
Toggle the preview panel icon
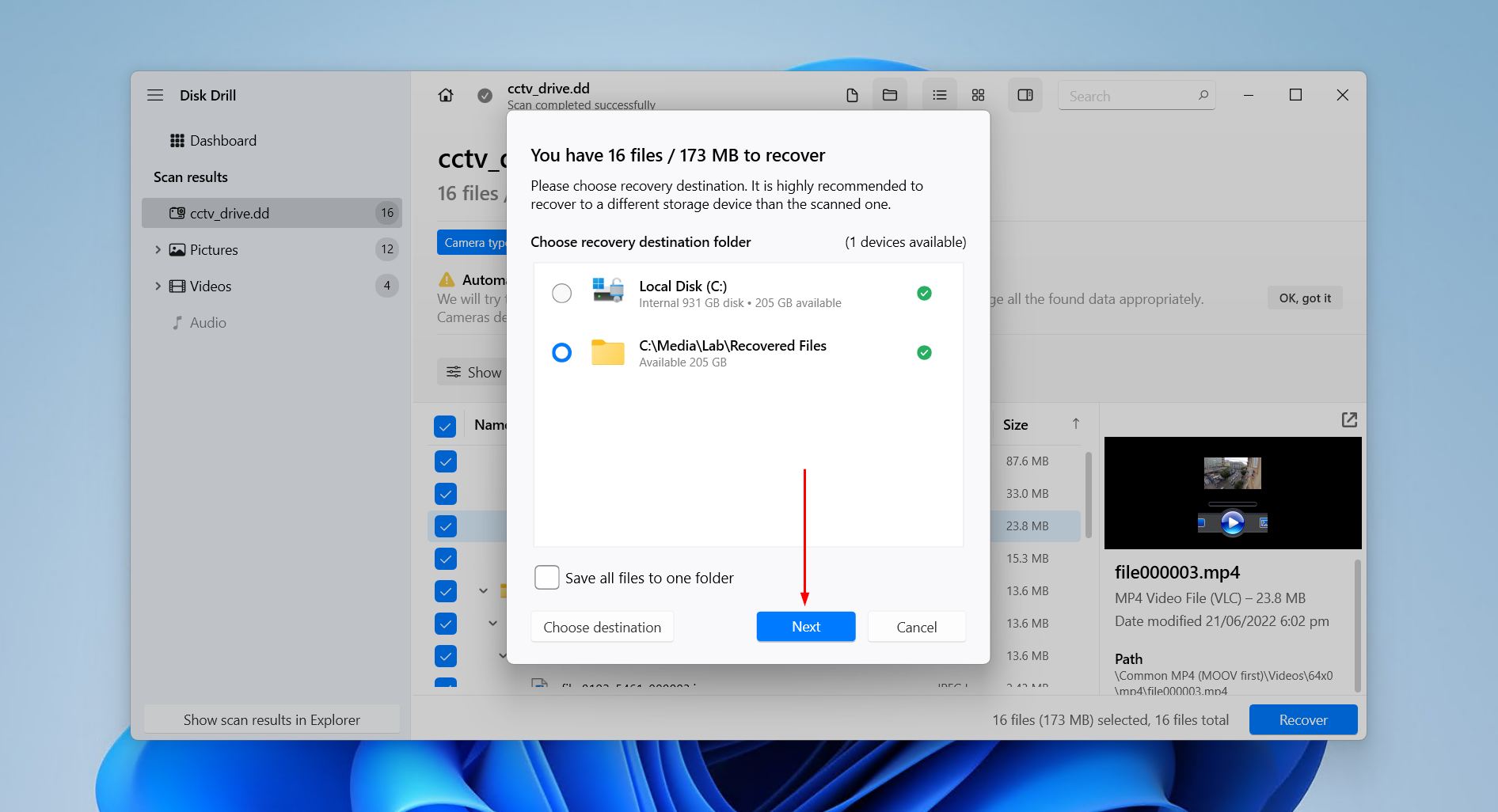1025,95
